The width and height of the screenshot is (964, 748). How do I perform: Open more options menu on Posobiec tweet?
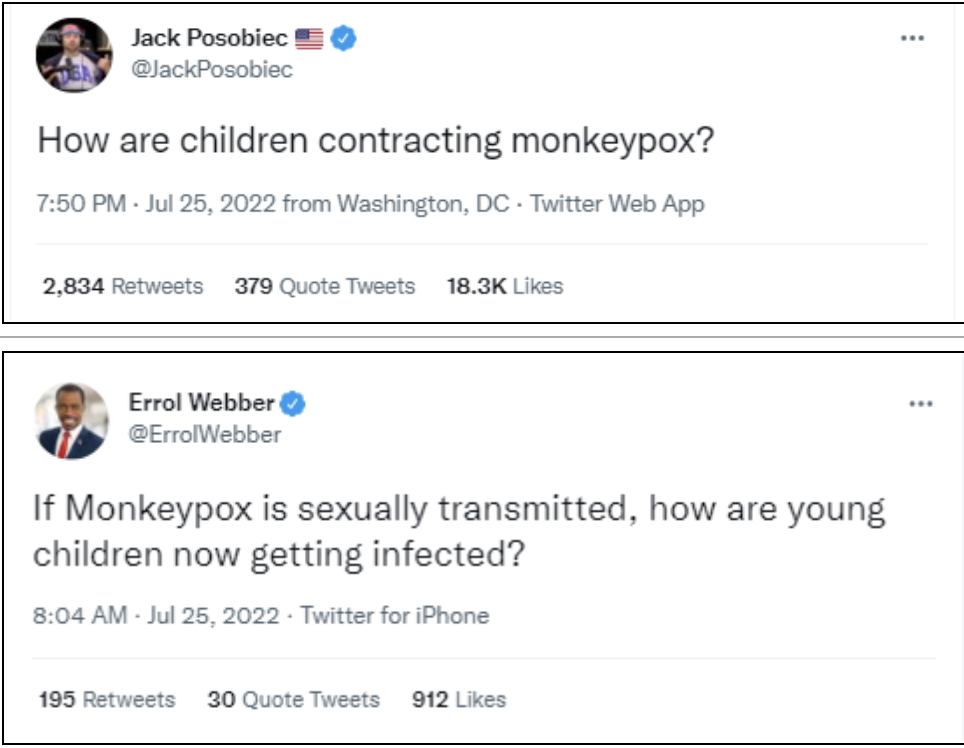coord(912,38)
